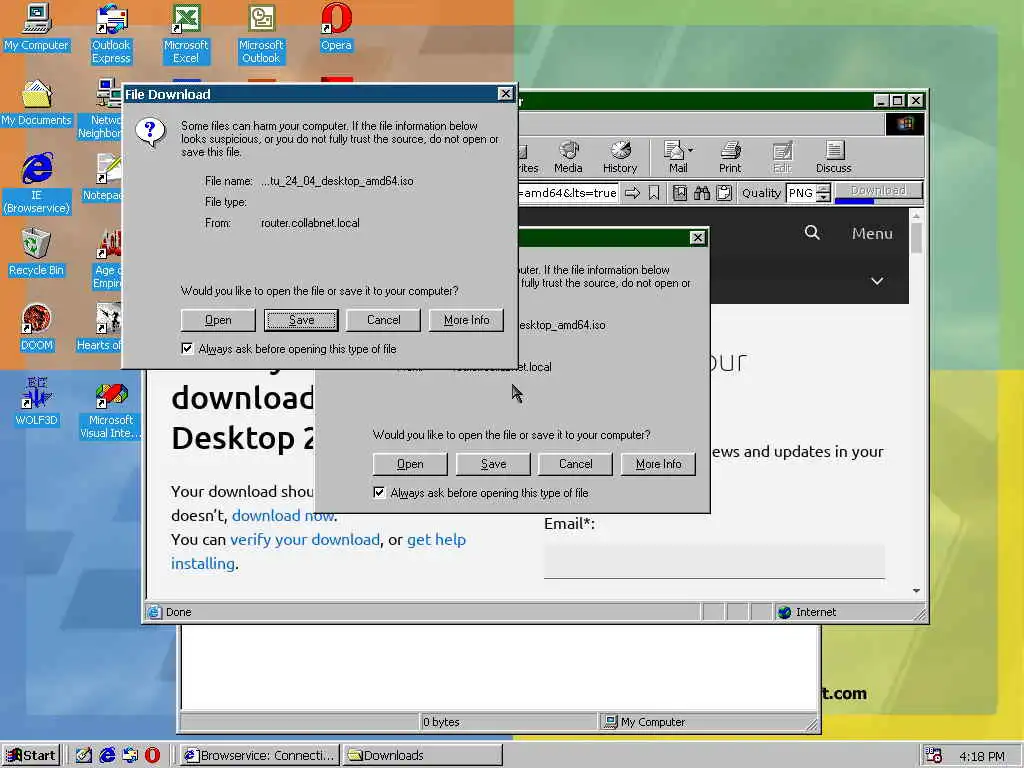This screenshot has width=1024, height=768.
Task: Click More Info in the rear download dialog
Action: pyautogui.click(x=658, y=464)
